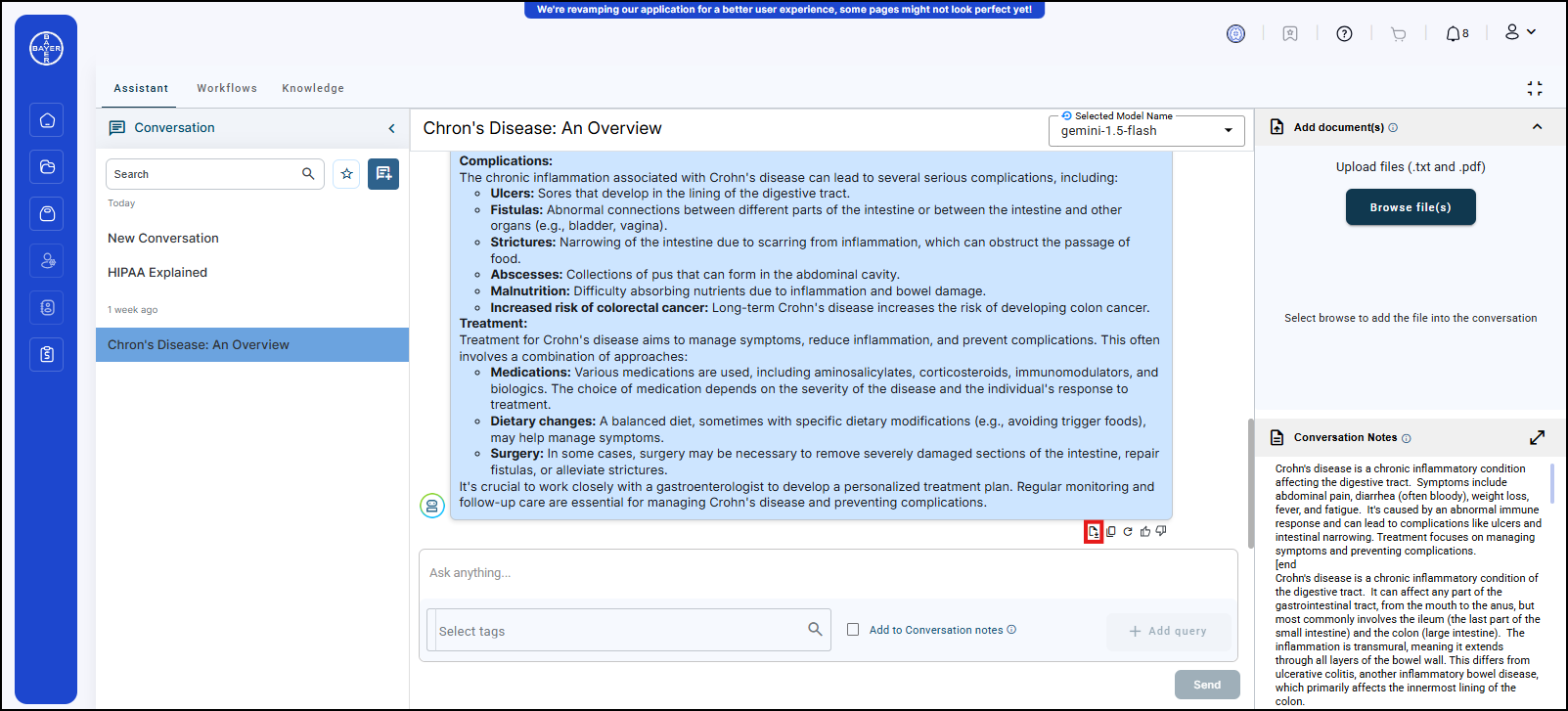
Task: Click the brain AI icon in top bar
Action: pyautogui.click(x=1236, y=34)
